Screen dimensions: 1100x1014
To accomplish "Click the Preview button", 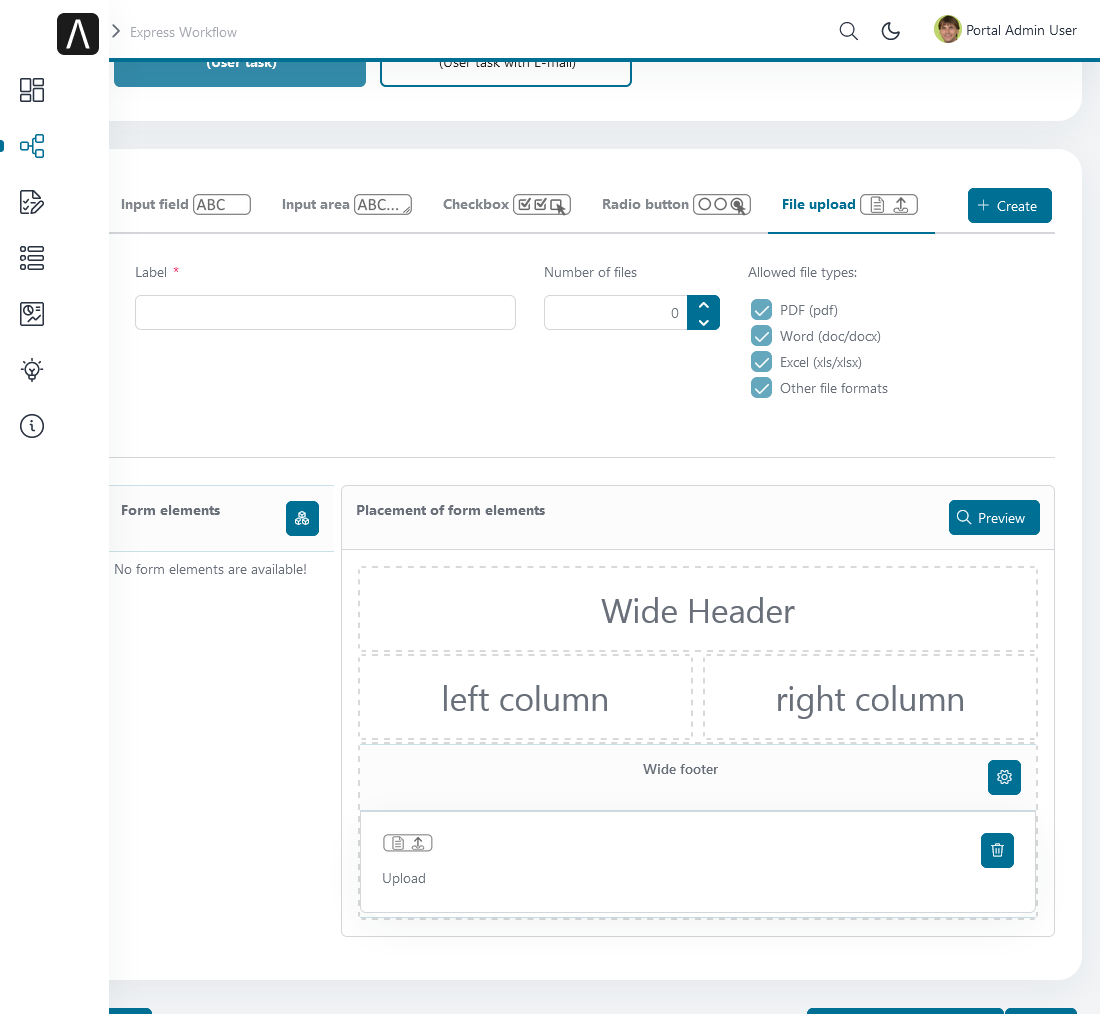I will [x=994, y=518].
